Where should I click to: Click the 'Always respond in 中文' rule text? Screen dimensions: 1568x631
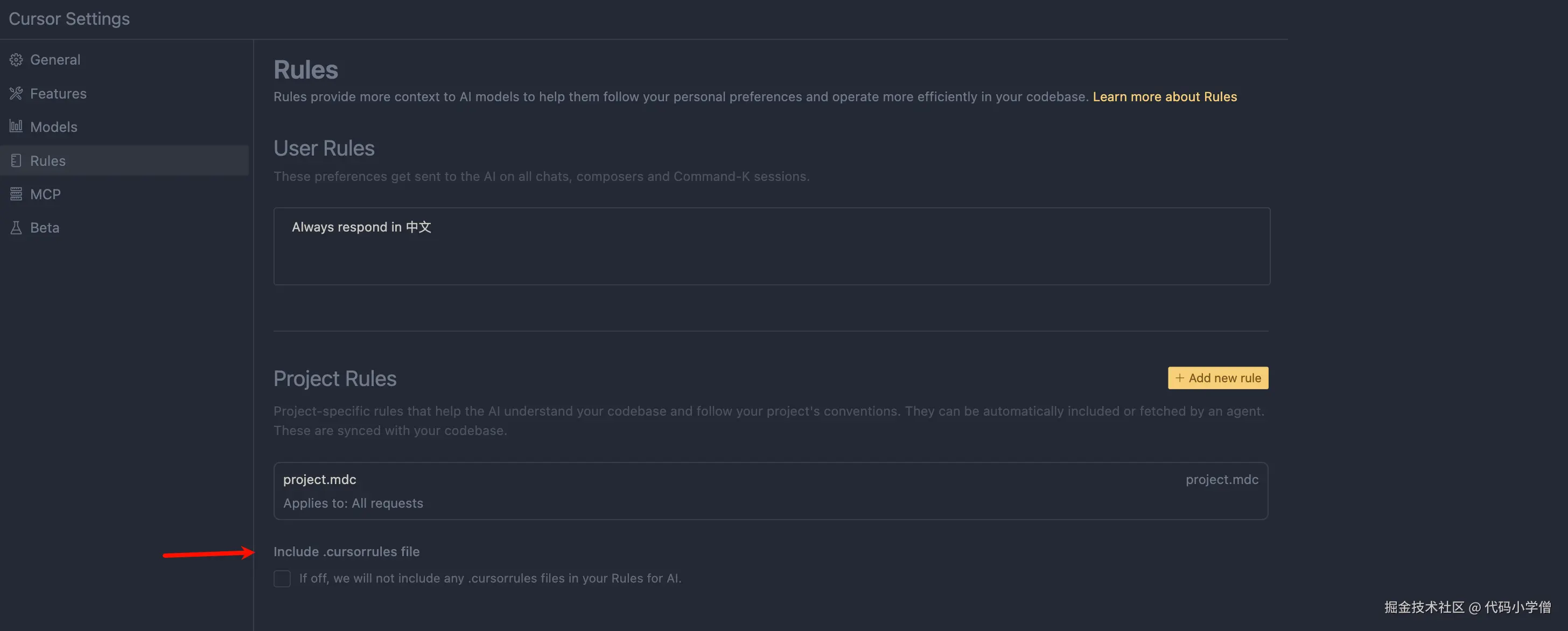coord(361,227)
